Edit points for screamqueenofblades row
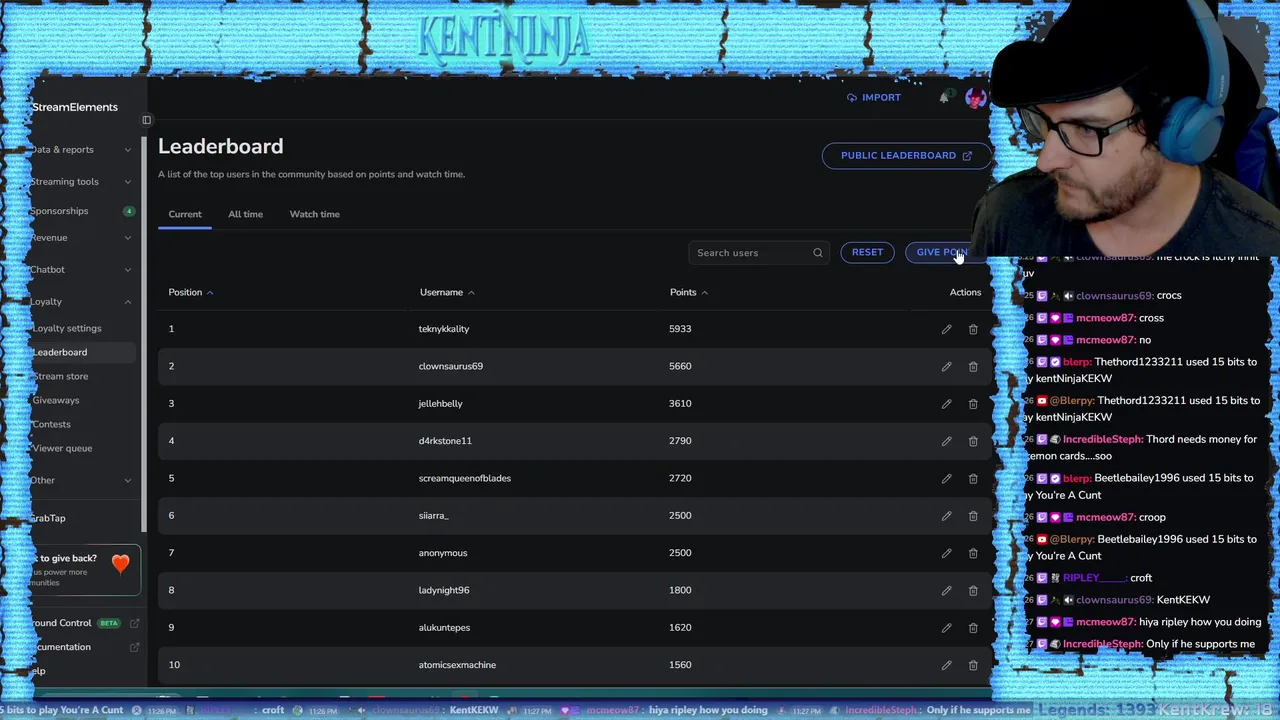 tap(946, 478)
